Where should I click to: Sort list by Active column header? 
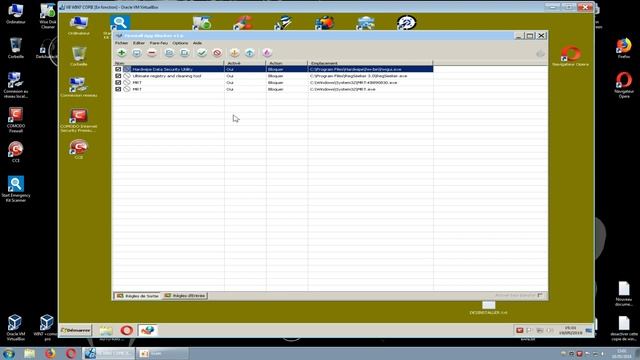(245, 63)
